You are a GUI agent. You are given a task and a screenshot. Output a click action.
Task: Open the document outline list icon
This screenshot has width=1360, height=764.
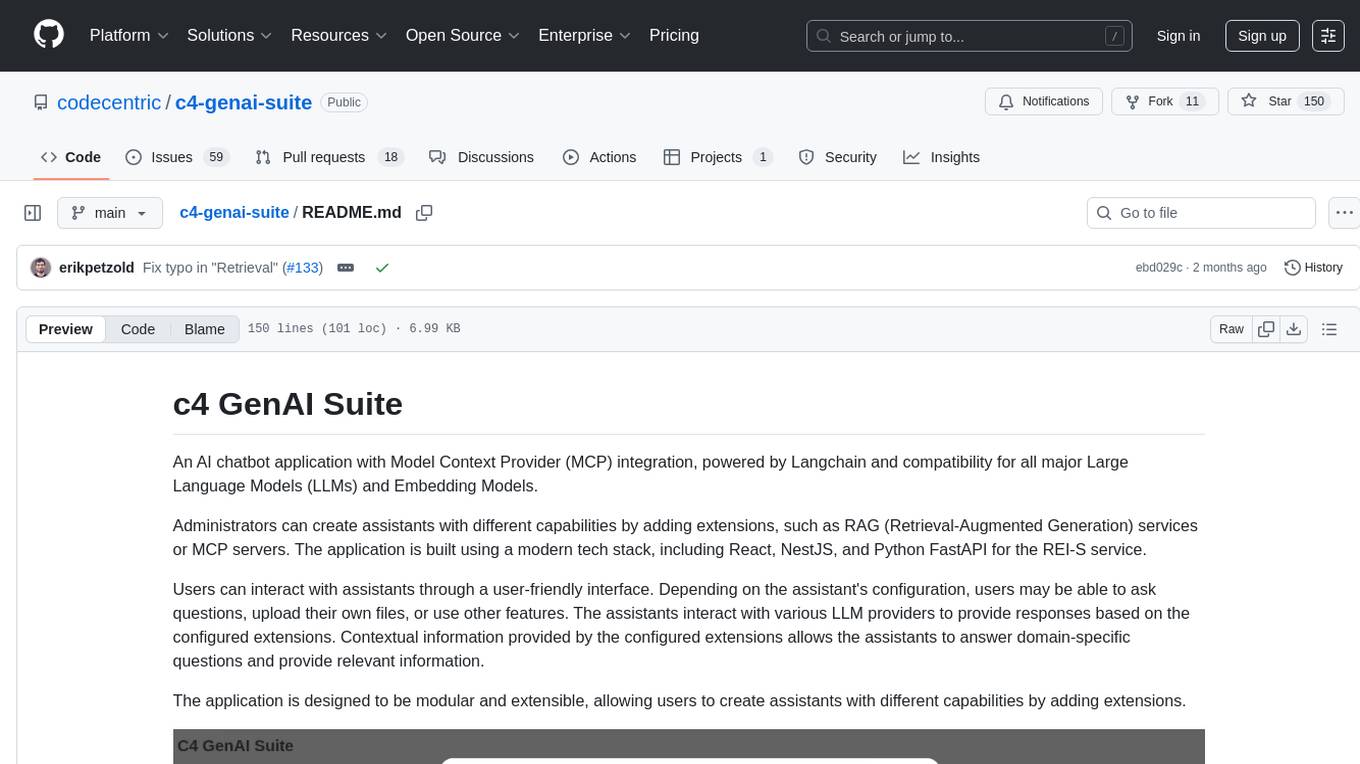point(1329,329)
